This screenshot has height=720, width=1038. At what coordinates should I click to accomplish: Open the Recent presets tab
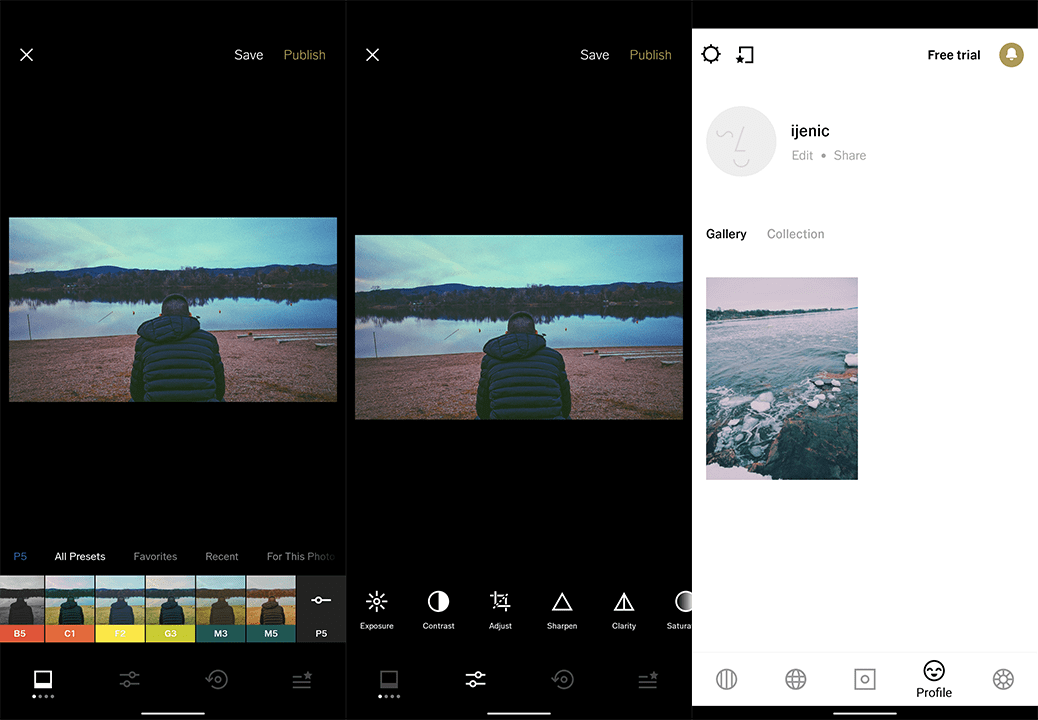point(222,557)
